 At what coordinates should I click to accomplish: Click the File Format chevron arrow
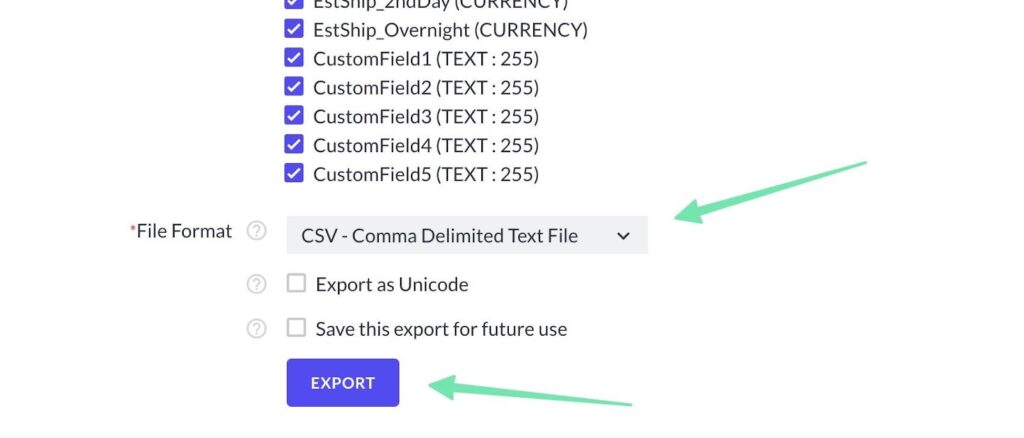point(623,236)
